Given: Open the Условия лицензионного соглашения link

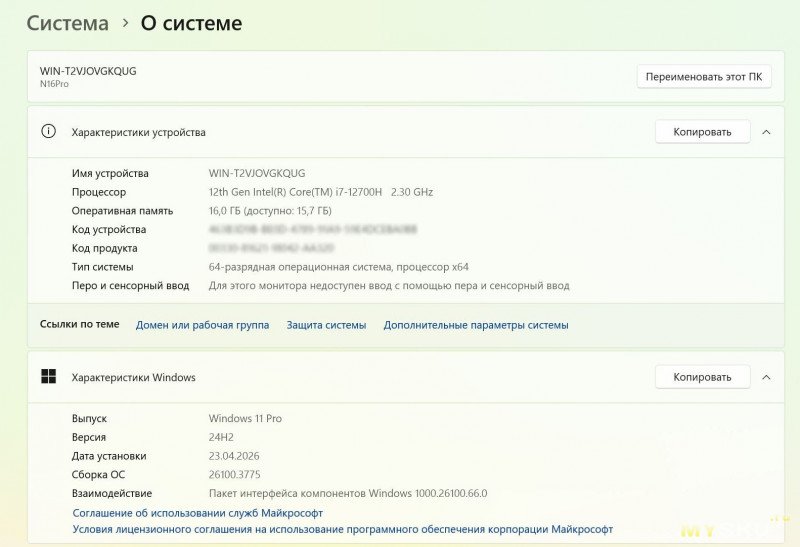Looking at the screenshot, I should coord(342,529).
